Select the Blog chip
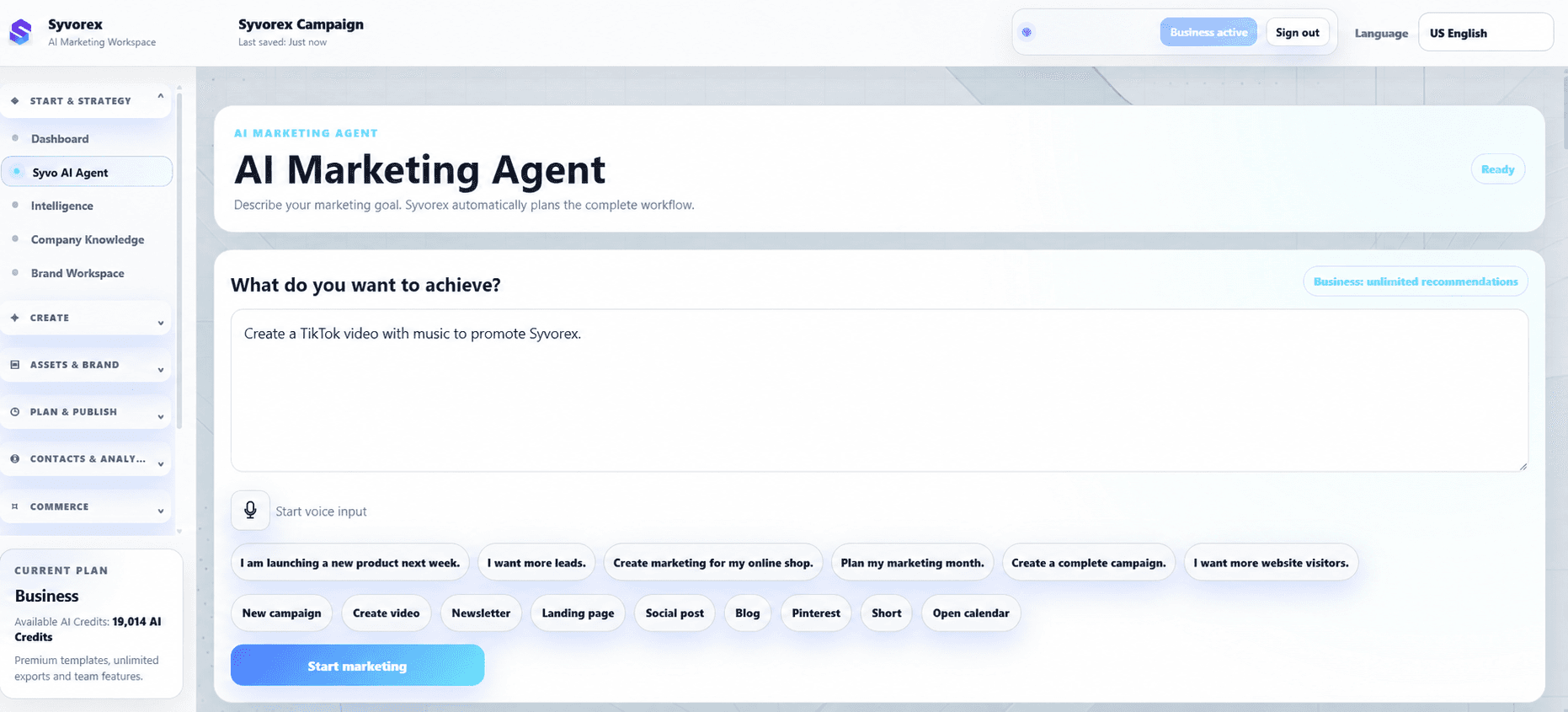The width and height of the screenshot is (1568, 712). point(747,613)
